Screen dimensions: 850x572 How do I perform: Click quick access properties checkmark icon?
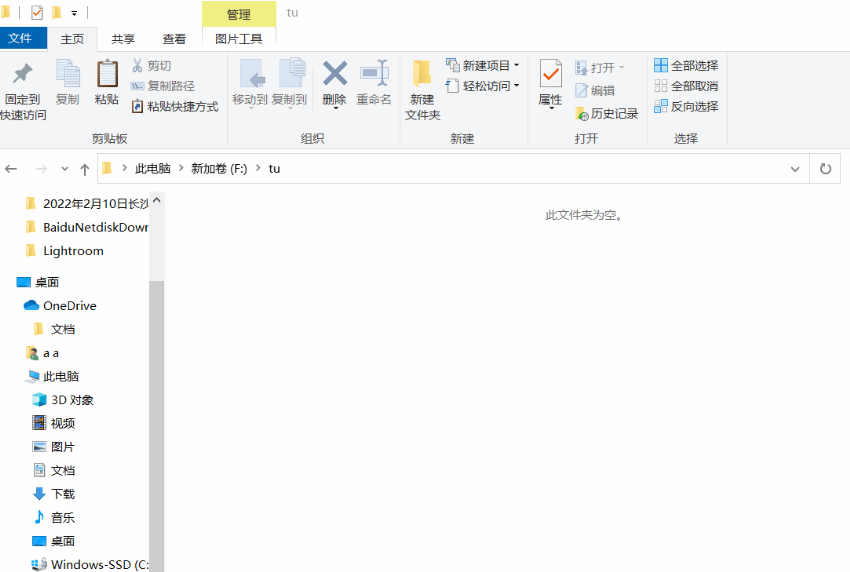tap(37, 12)
